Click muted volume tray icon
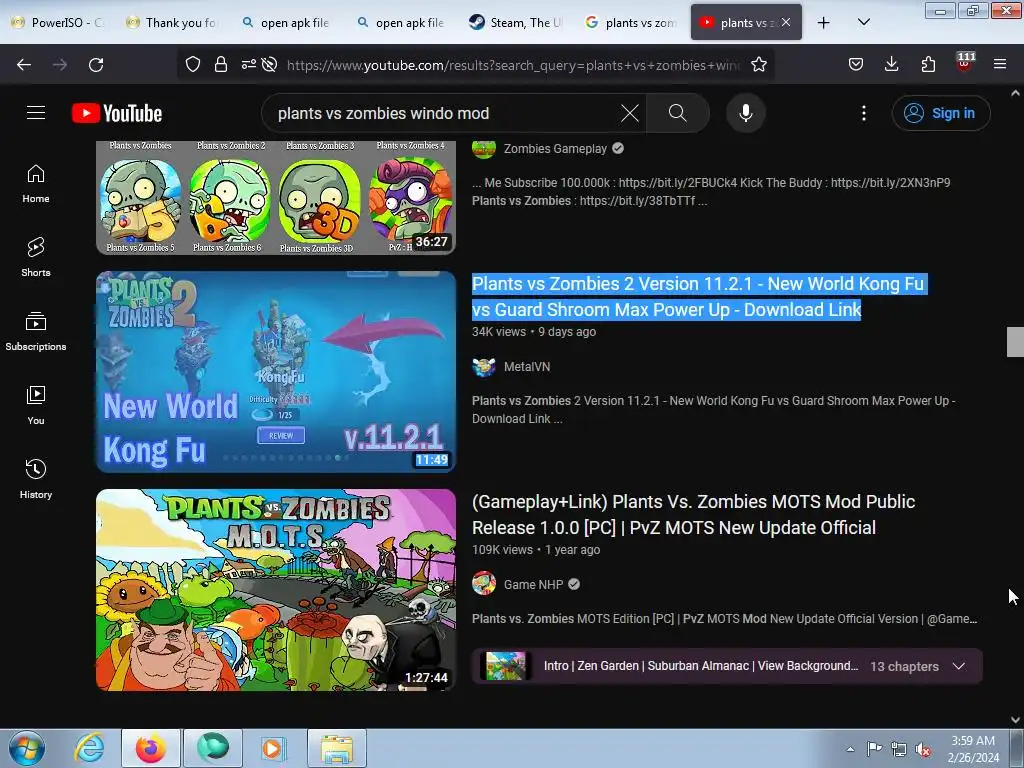Screen dimensions: 1024x768 coord(923,750)
